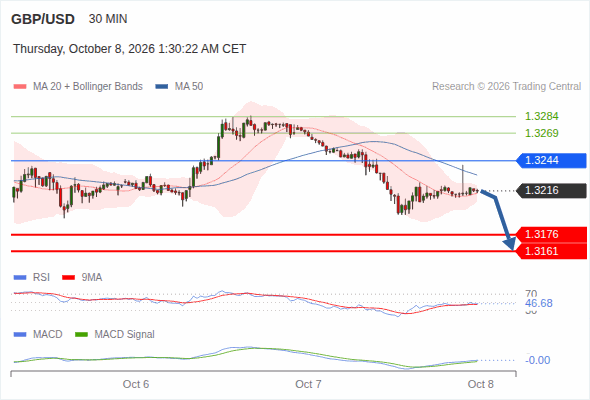Click the MA 50 blue legend swatch
The height and width of the screenshot is (400, 590).
[162, 87]
